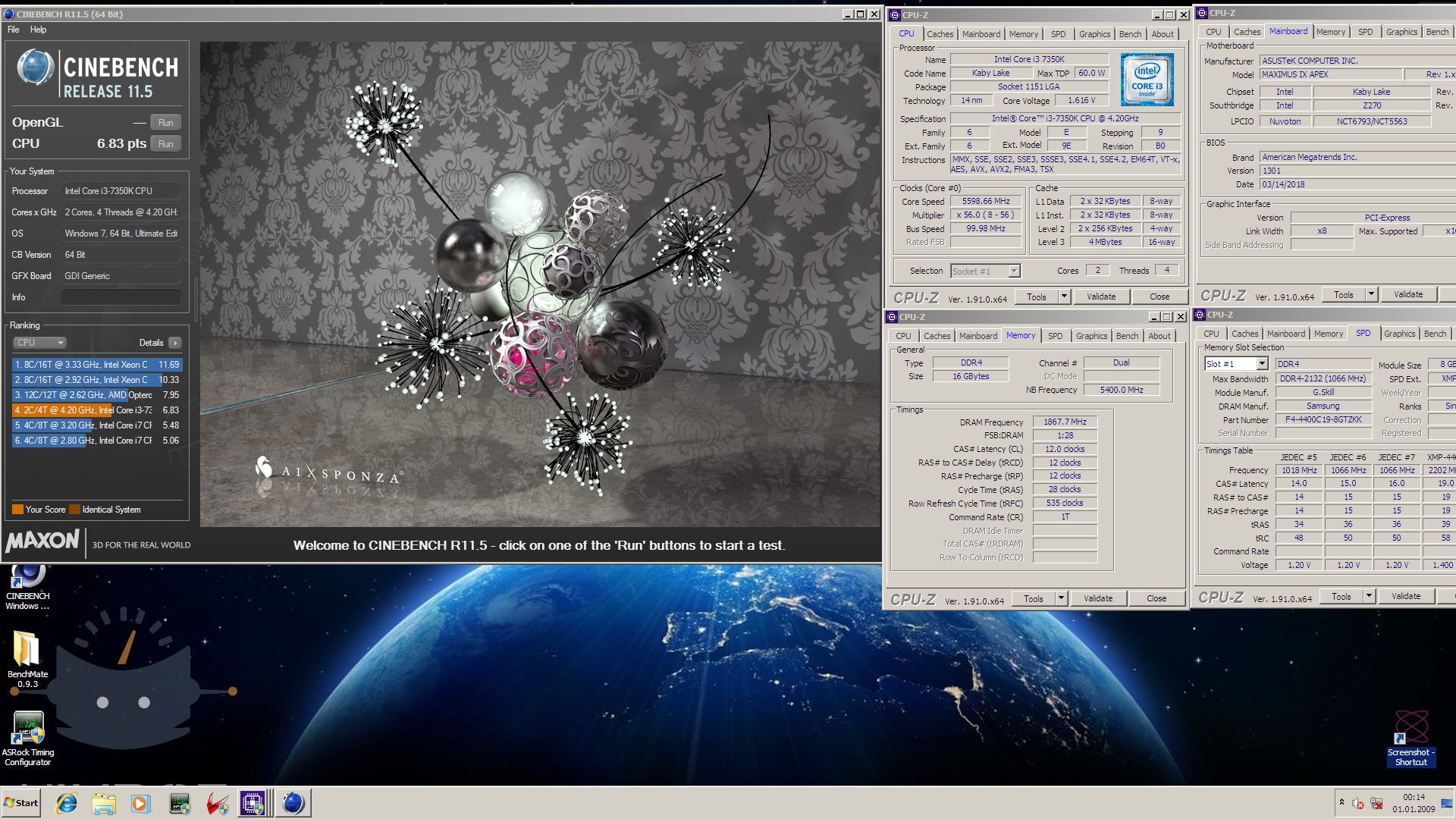This screenshot has width=1456, height=819.
Task: Click Close in the CPU-Z Memory window
Action: 1156,598
